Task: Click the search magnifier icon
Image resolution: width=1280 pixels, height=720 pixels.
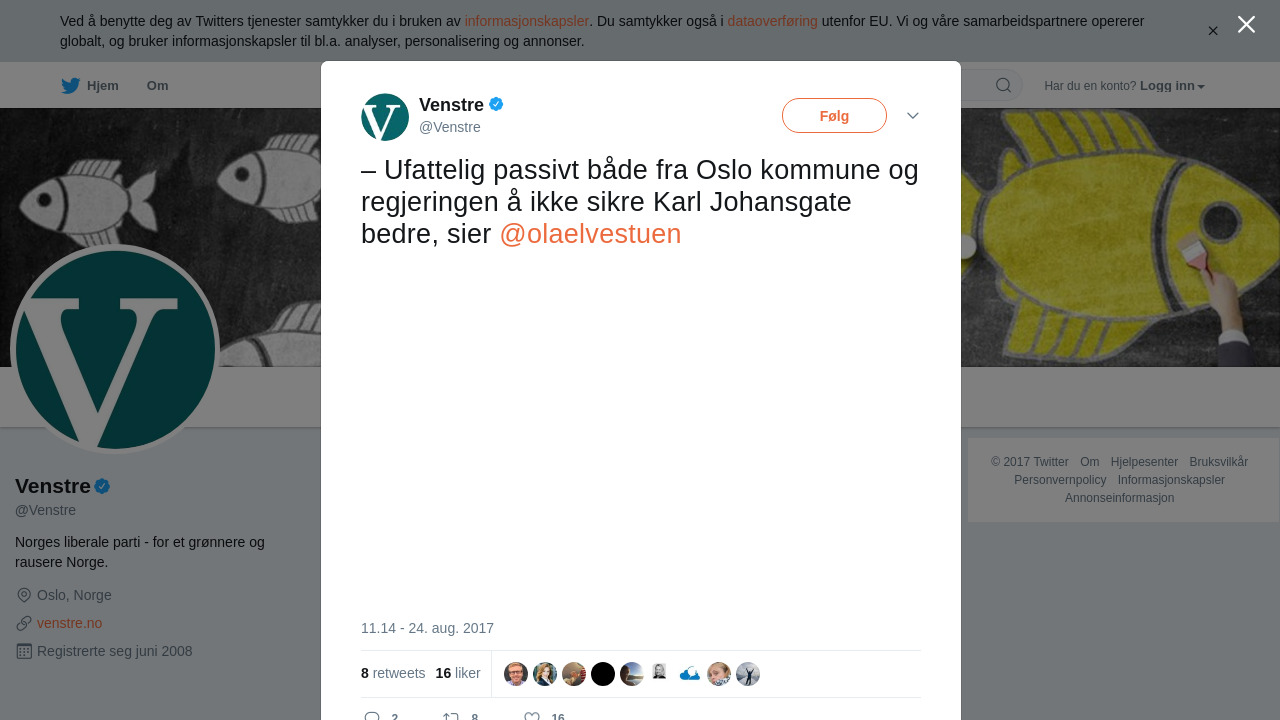Action: (1003, 85)
